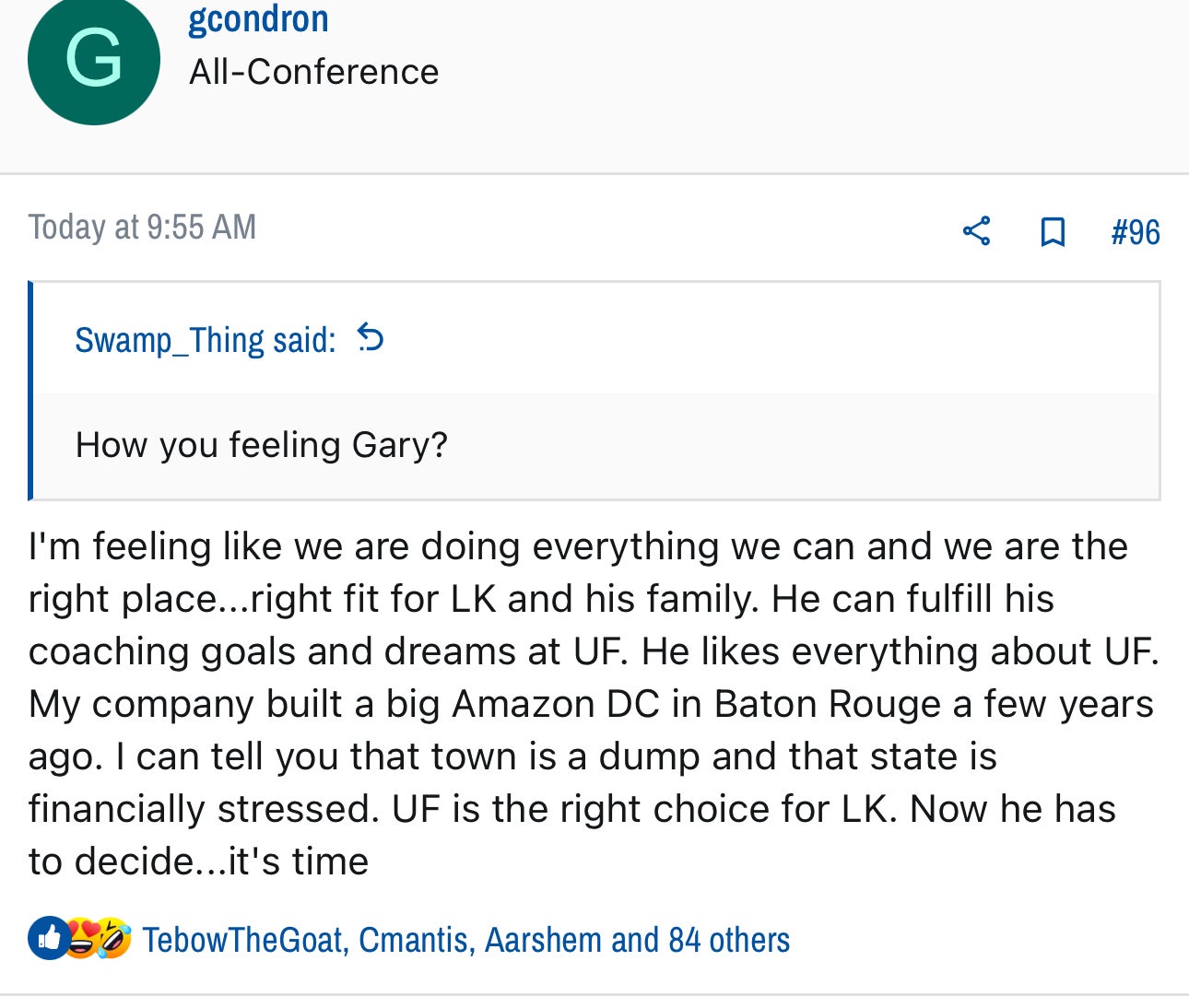Click the laughing-crying reaction emoji
Viewport: 1189px width, 1008px height.
pyautogui.click(x=113, y=939)
